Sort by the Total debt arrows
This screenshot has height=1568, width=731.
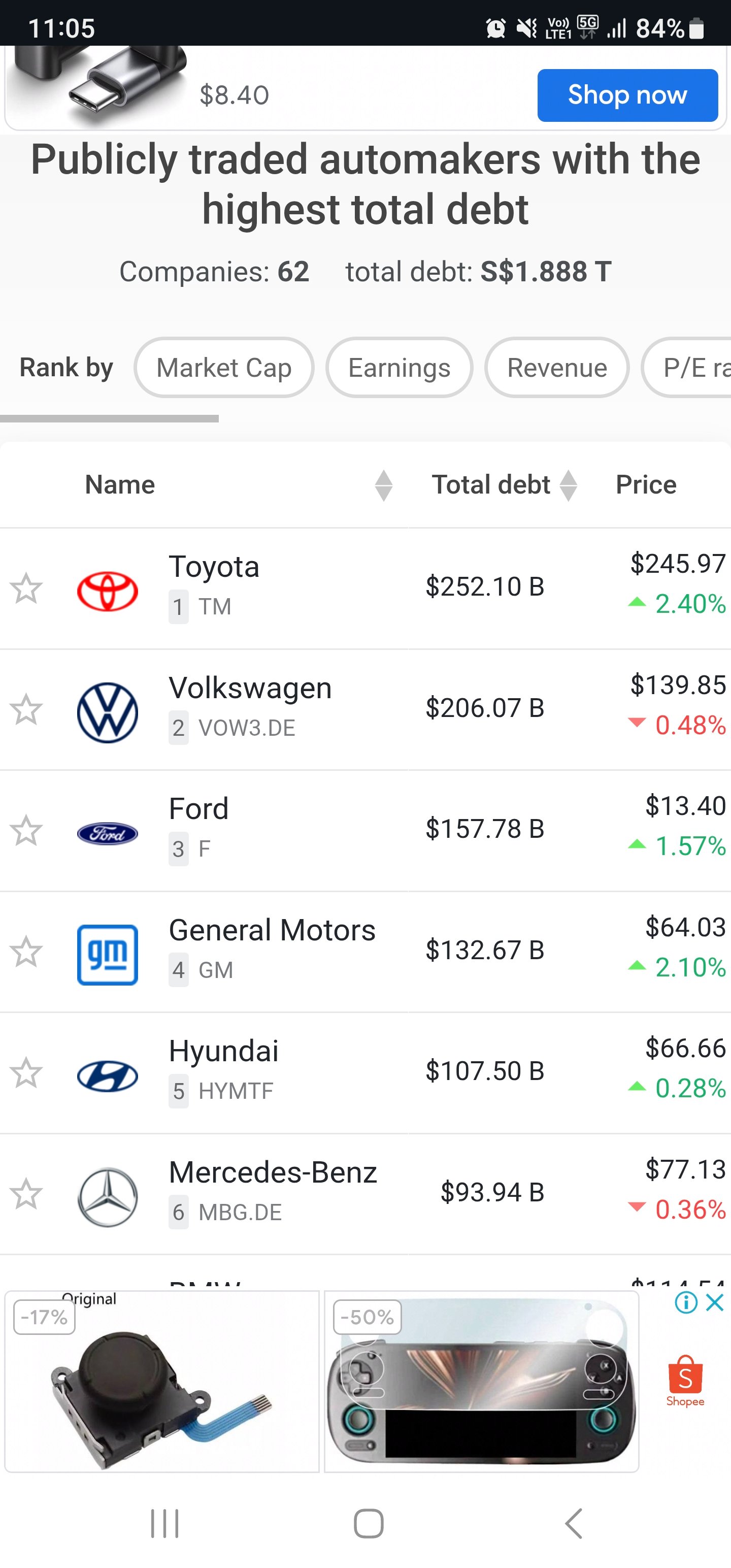[568, 485]
